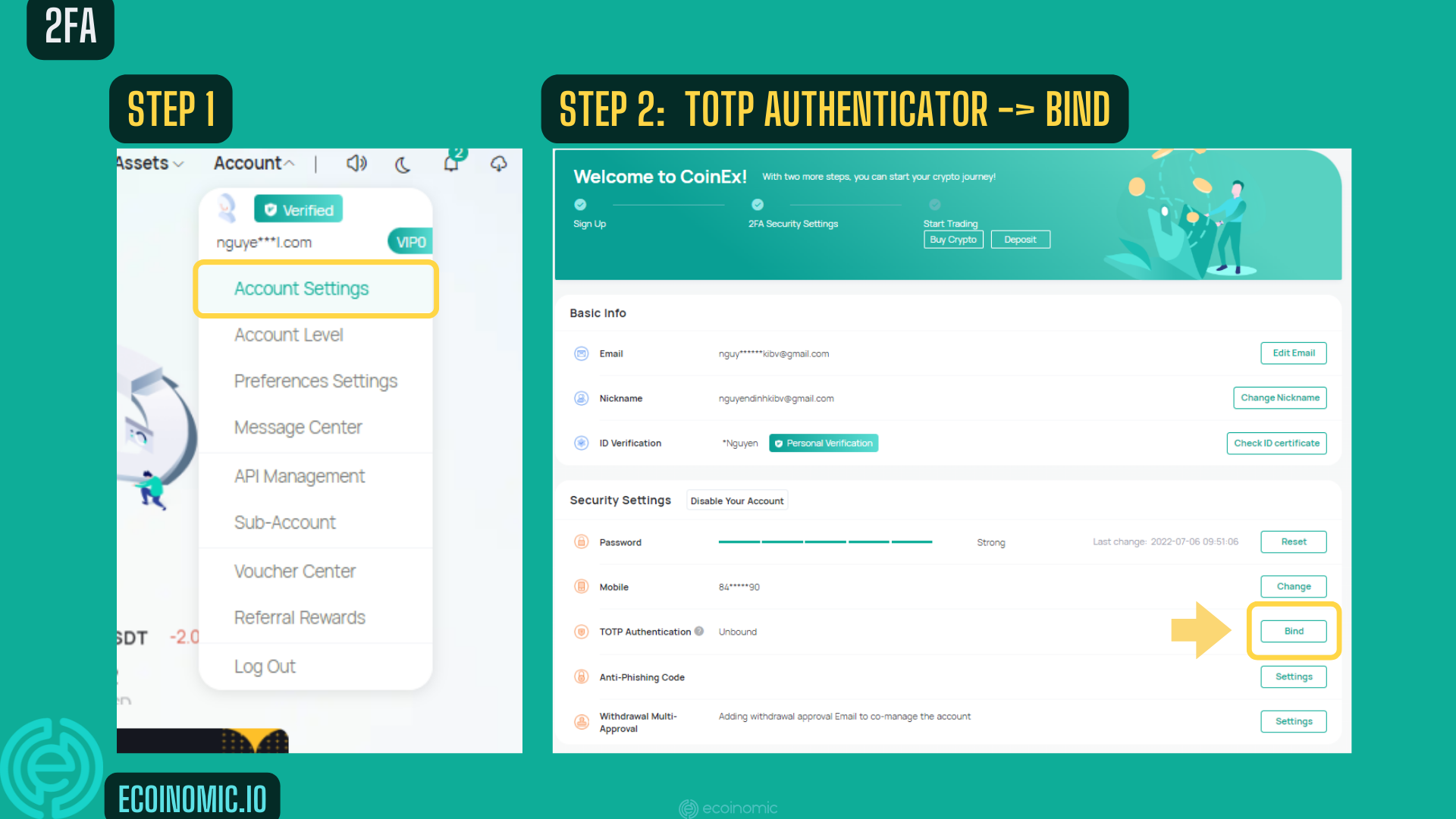Click the password strength bar
The image size is (1456, 819).
(825, 541)
